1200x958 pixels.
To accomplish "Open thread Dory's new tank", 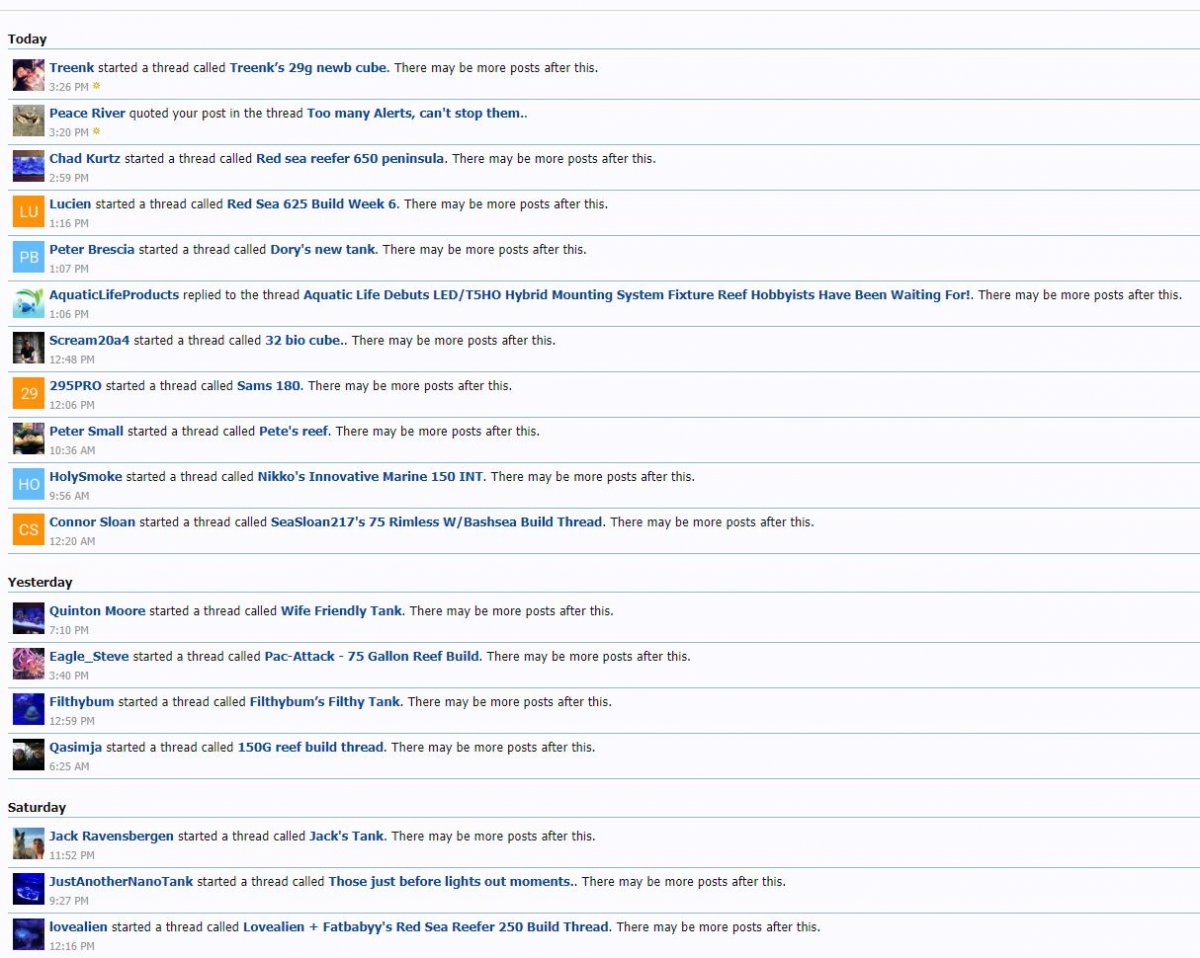I will pos(323,249).
